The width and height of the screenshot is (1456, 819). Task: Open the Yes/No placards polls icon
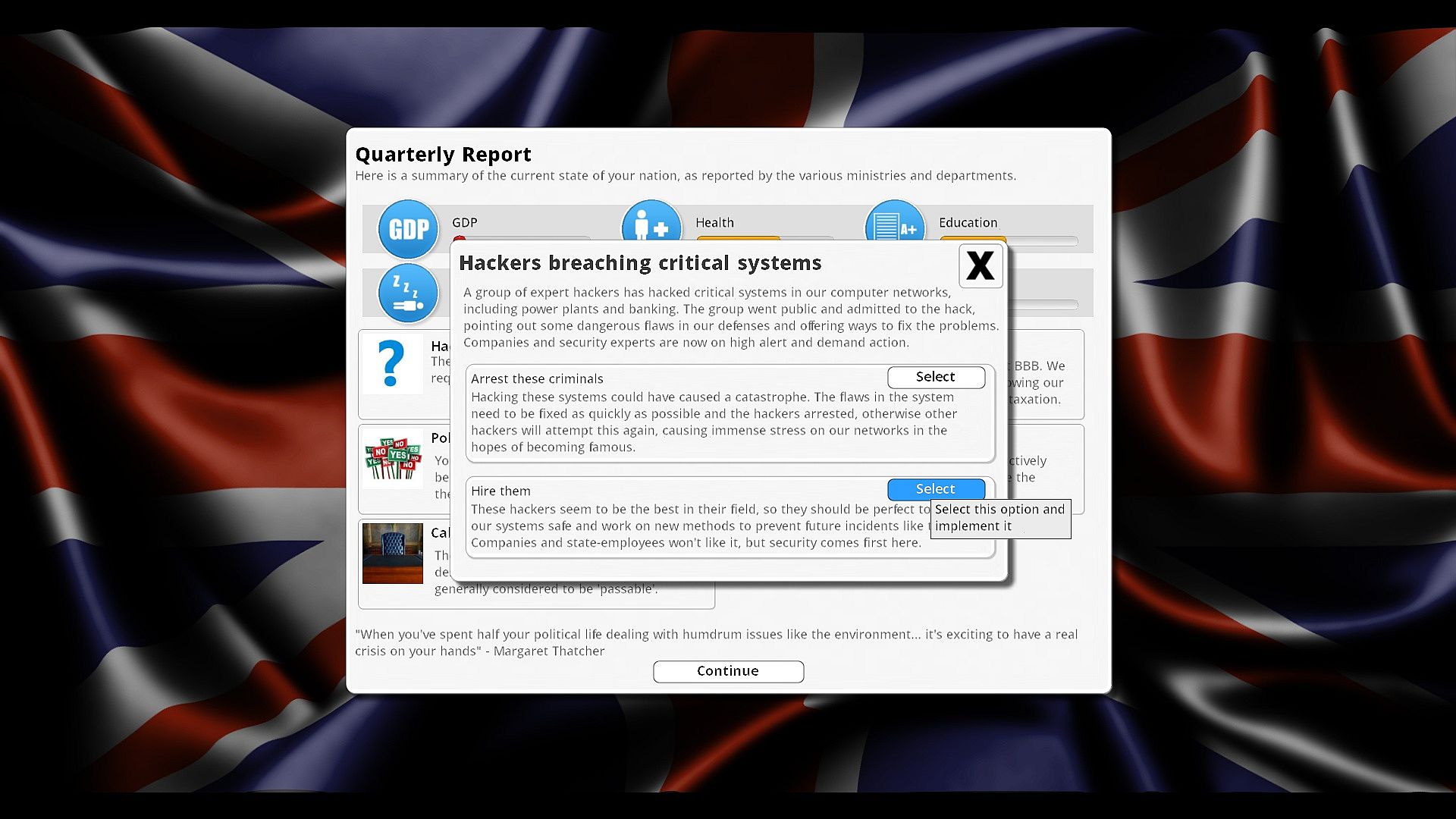(x=393, y=458)
